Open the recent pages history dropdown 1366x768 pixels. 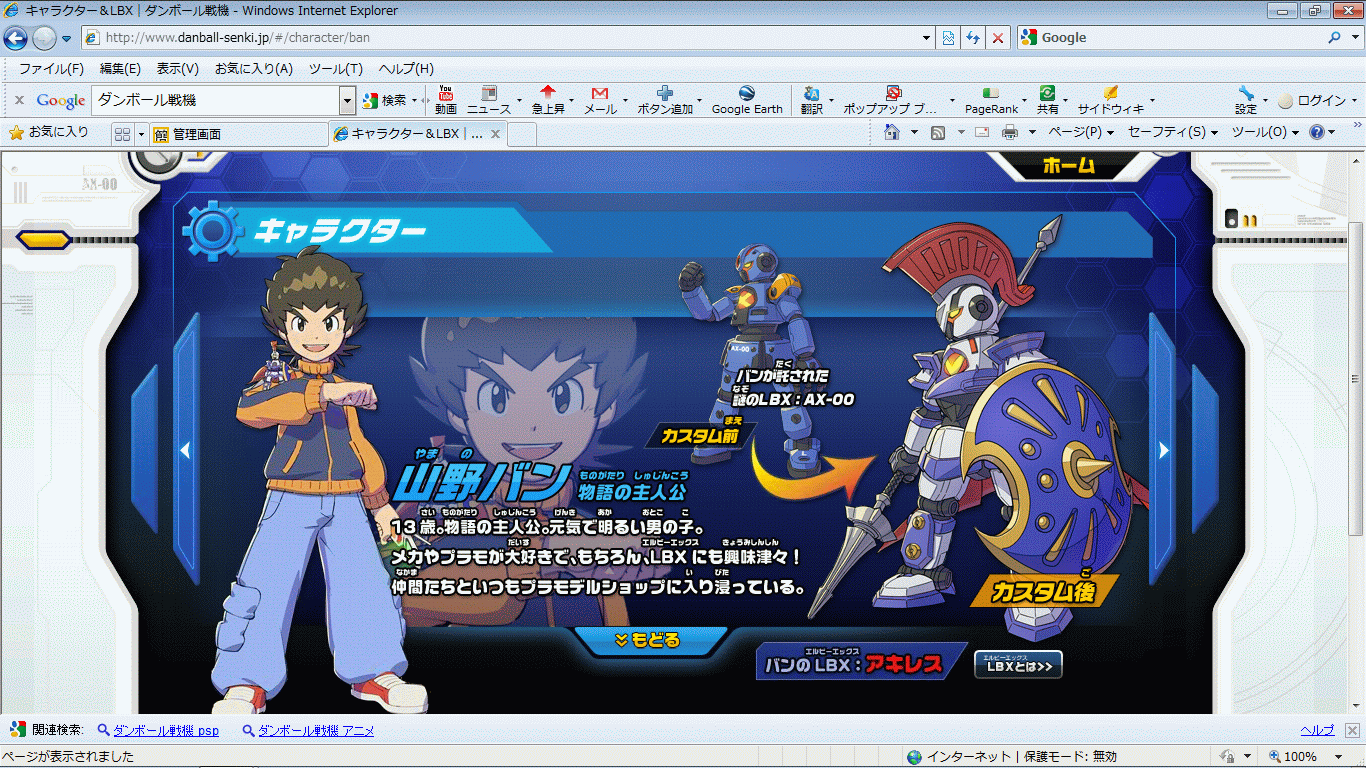(67, 38)
